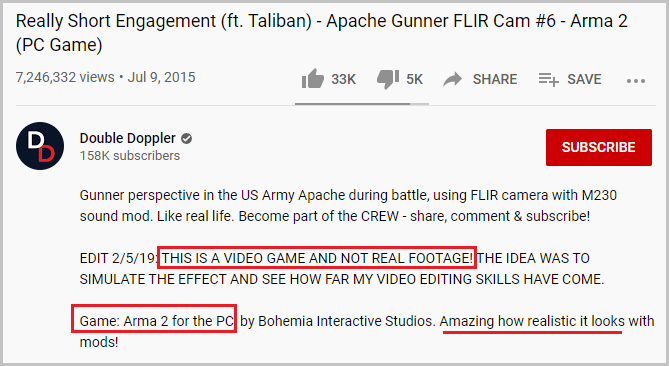Open the Double Doppler channel avatar
669x366 pixels.
[40, 146]
